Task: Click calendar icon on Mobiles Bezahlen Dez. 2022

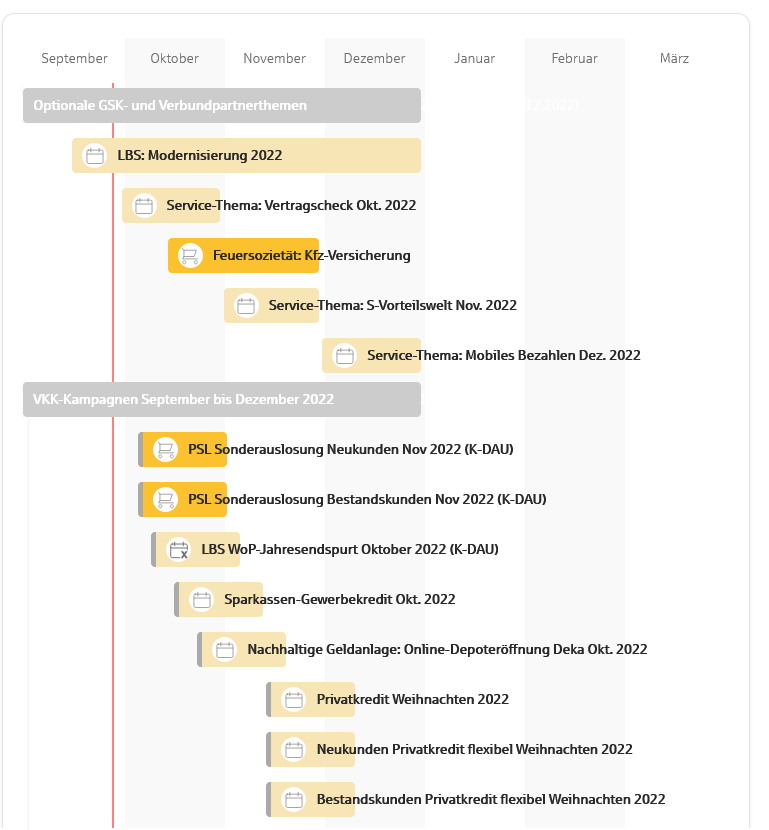Action: tap(345, 356)
